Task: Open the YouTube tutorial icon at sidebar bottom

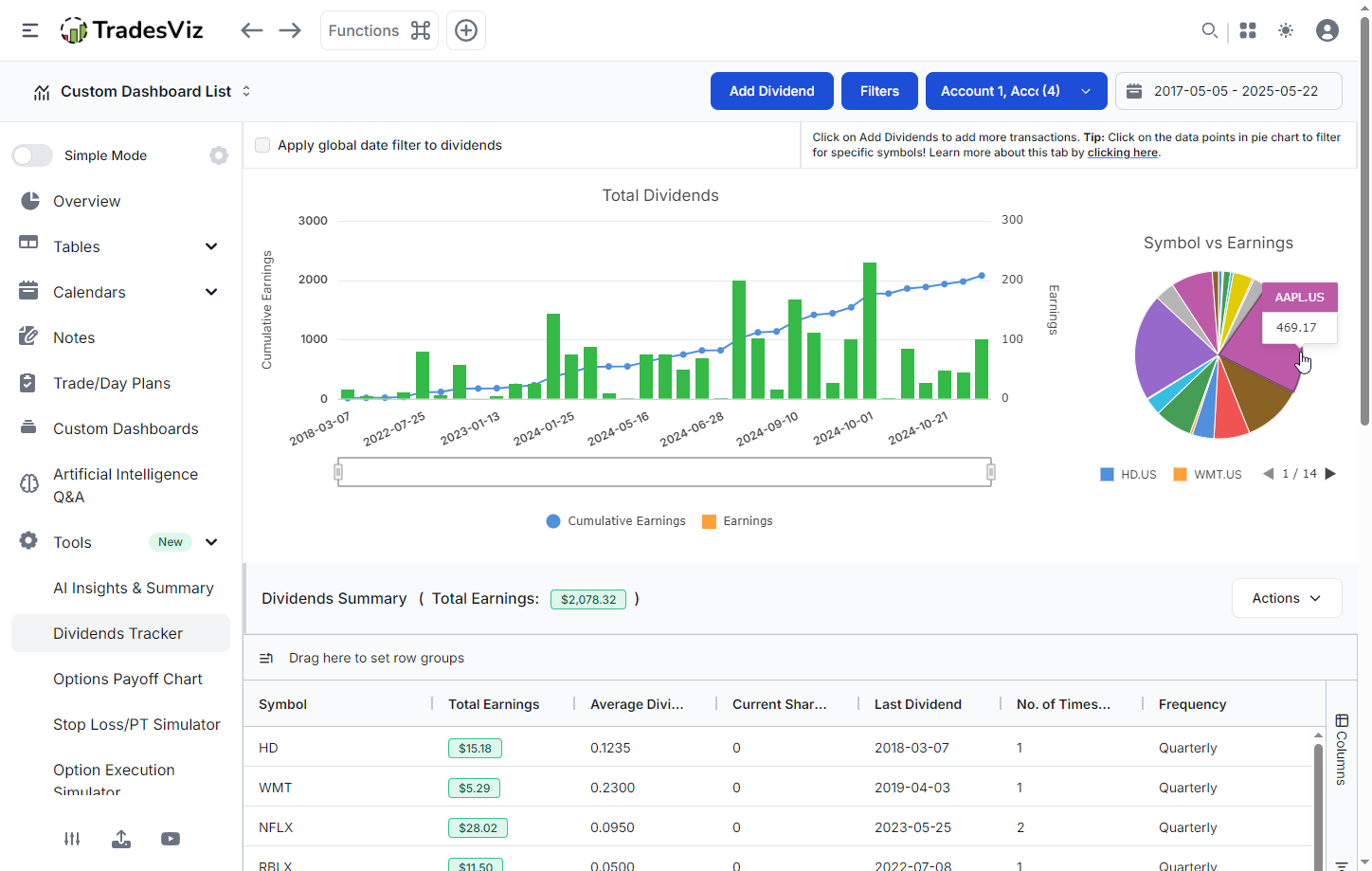Action: [x=171, y=839]
